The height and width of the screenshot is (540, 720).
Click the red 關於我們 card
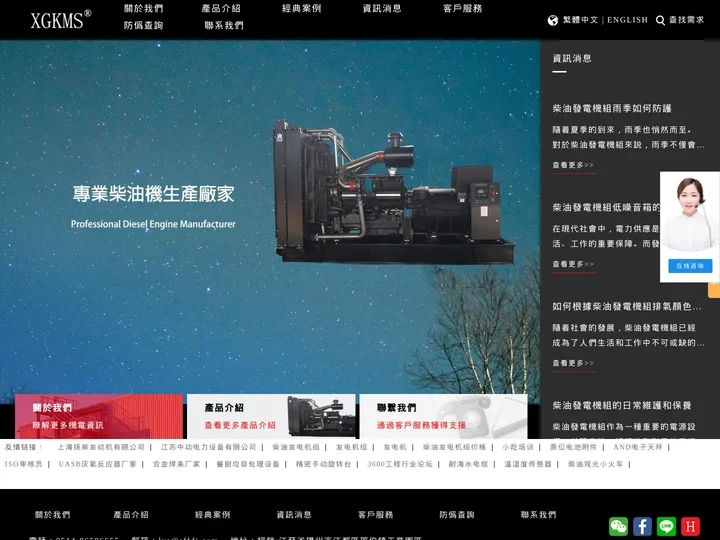pos(99,416)
